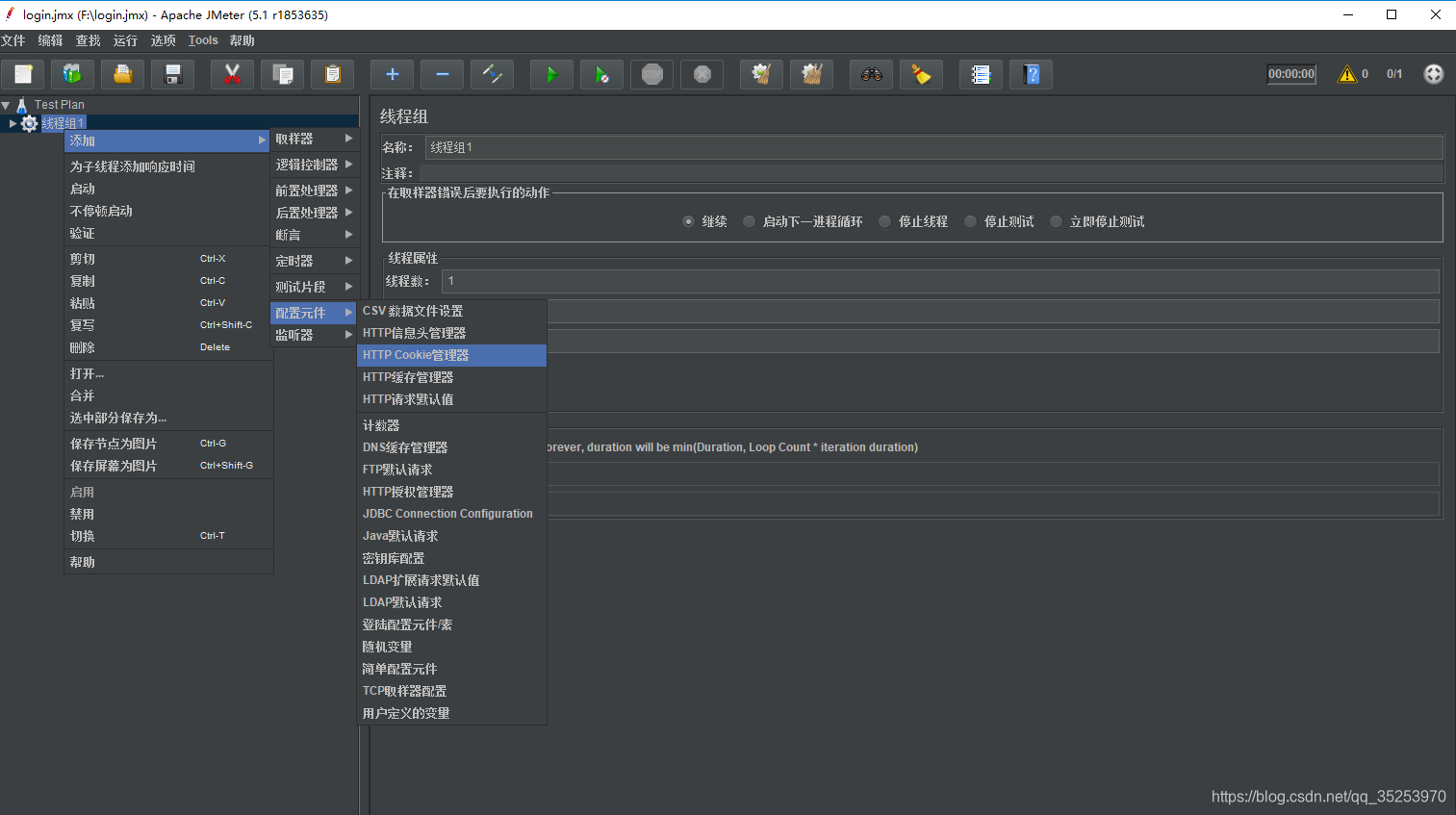Open the Tools menu
This screenshot has height=815, width=1456.
[x=203, y=40]
